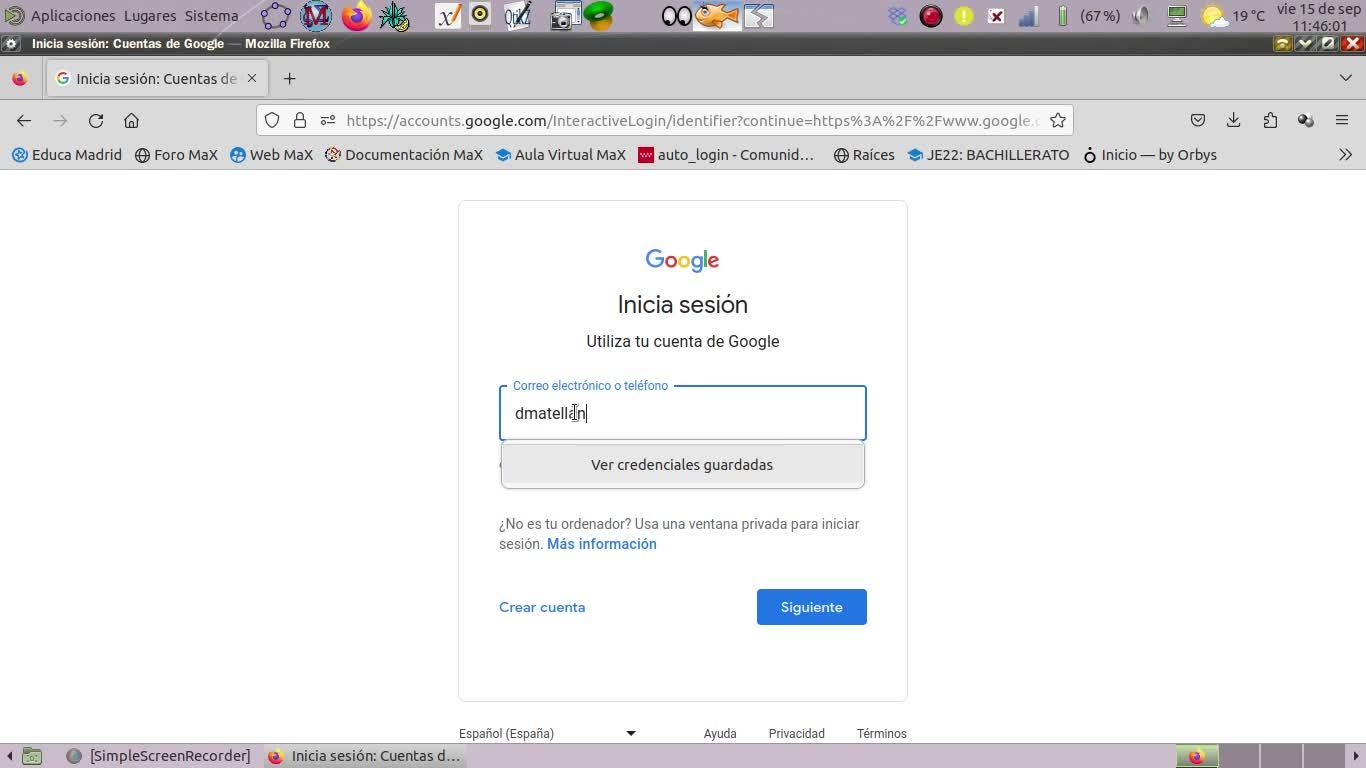The width and height of the screenshot is (1366, 768).
Task: Click the Siguiente button
Action: click(812, 607)
